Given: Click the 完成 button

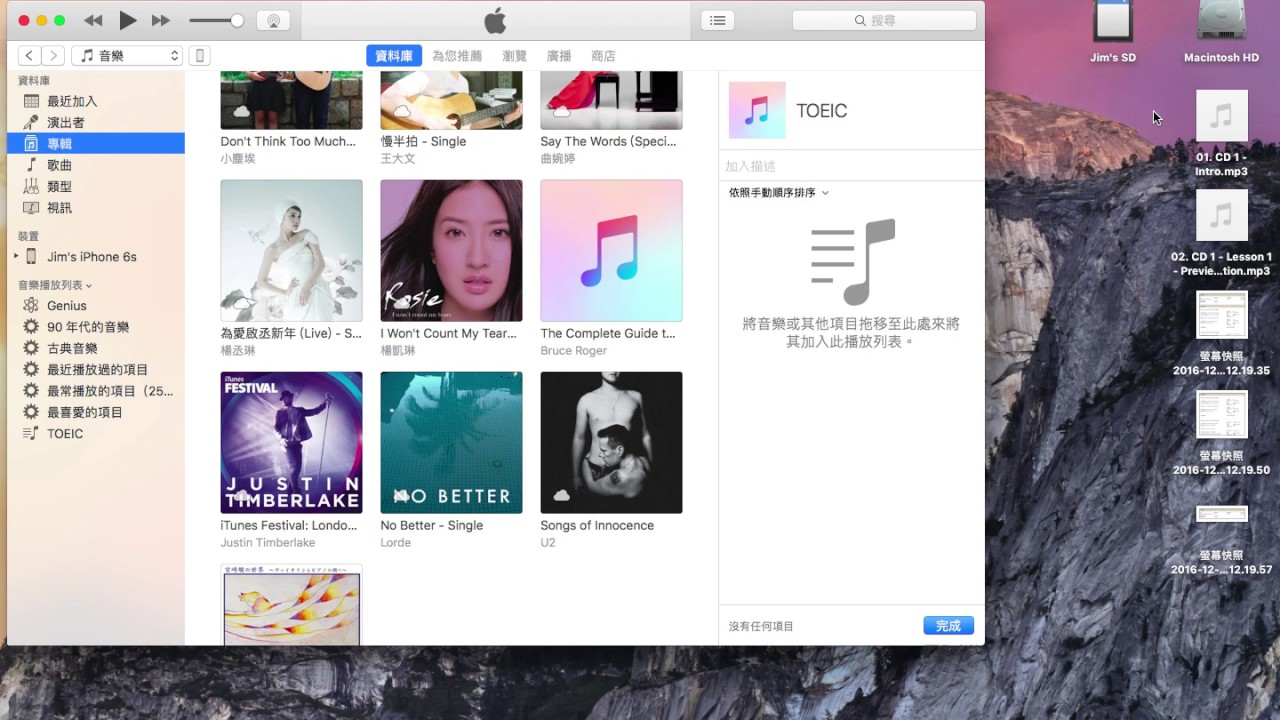Looking at the screenshot, I should click(x=948, y=626).
